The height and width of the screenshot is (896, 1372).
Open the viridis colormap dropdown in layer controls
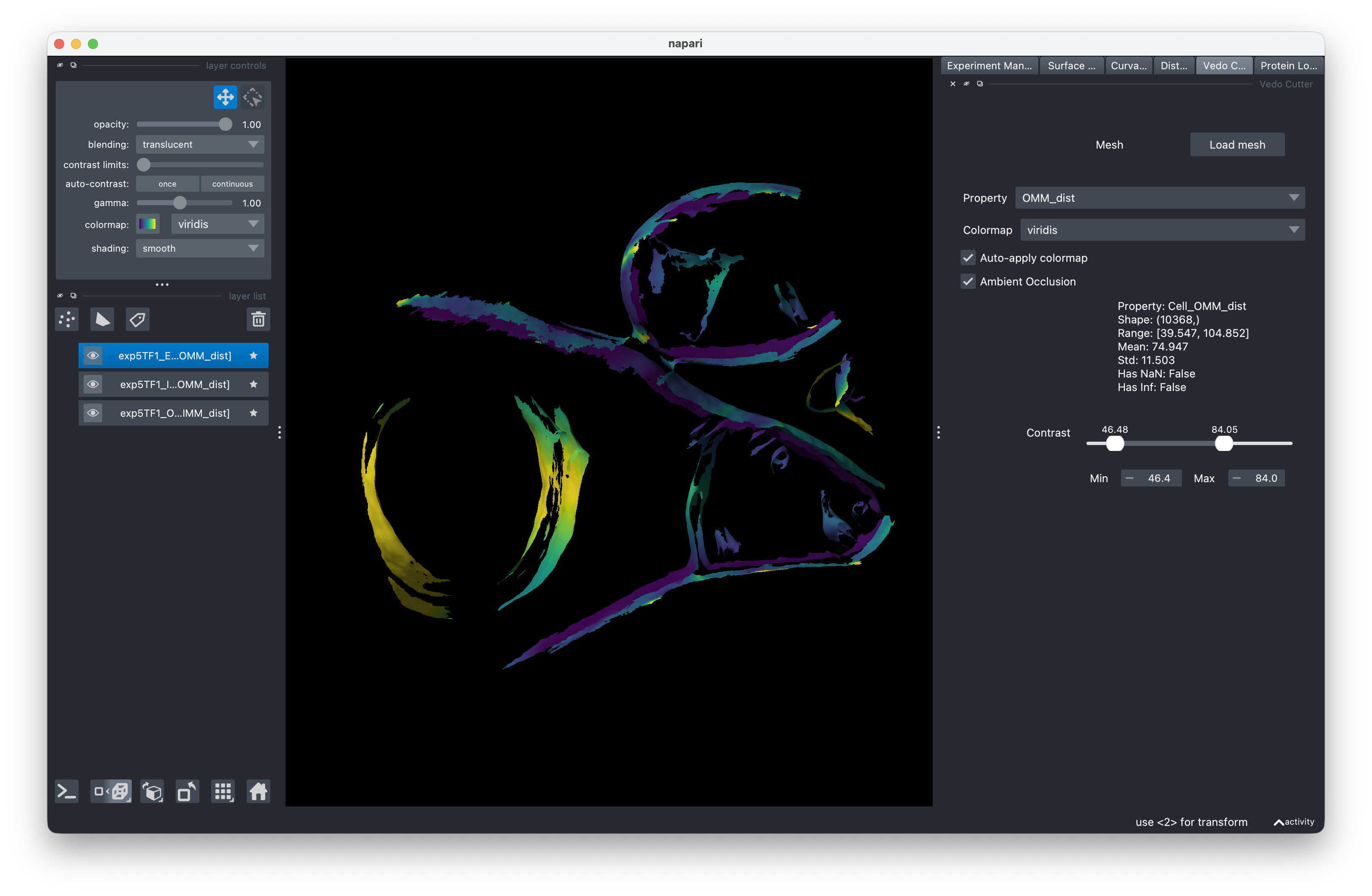click(217, 223)
